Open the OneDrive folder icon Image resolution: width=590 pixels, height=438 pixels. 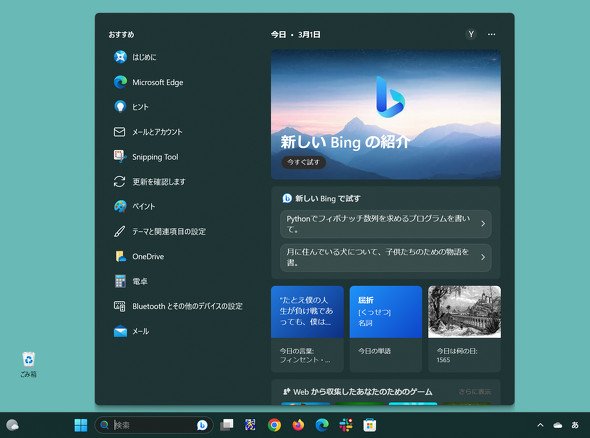point(120,256)
